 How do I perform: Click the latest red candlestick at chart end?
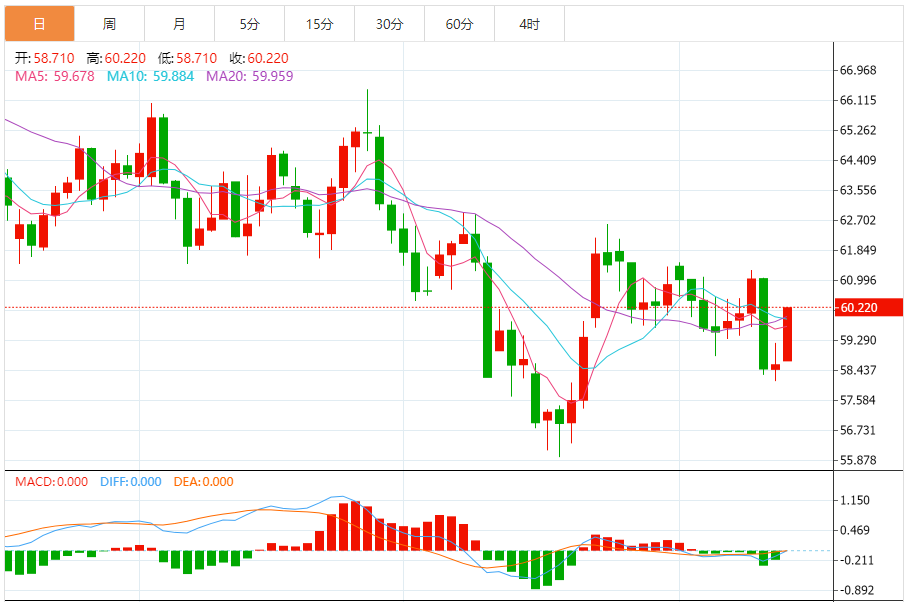pyautogui.click(x=788, y=334)
